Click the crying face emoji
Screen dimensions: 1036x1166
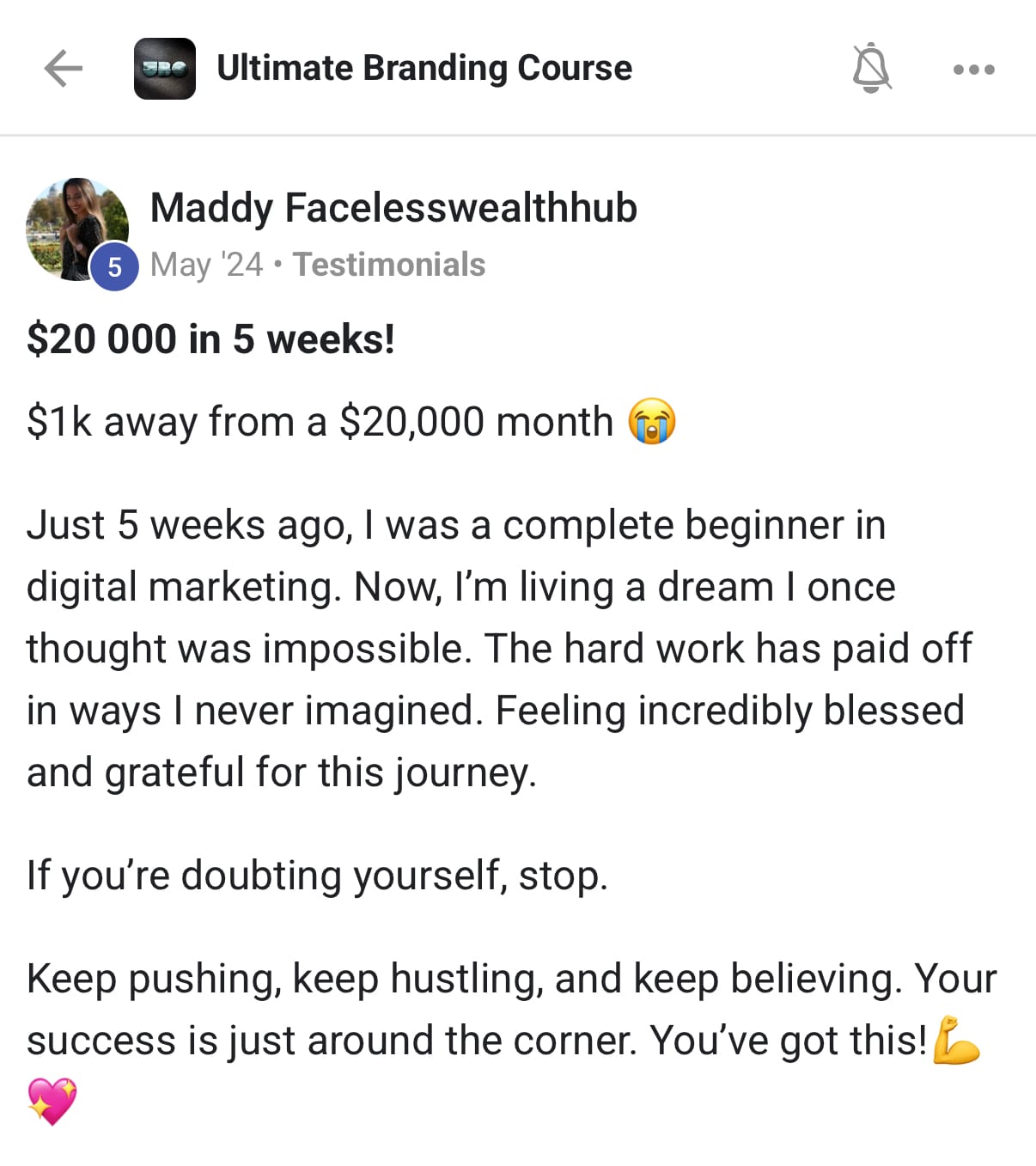point(652,422)
